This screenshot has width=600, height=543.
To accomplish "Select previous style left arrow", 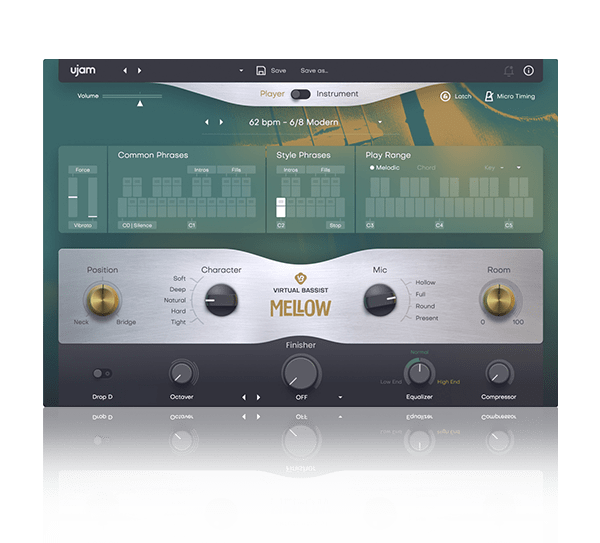I will click(x=207, y=122).
